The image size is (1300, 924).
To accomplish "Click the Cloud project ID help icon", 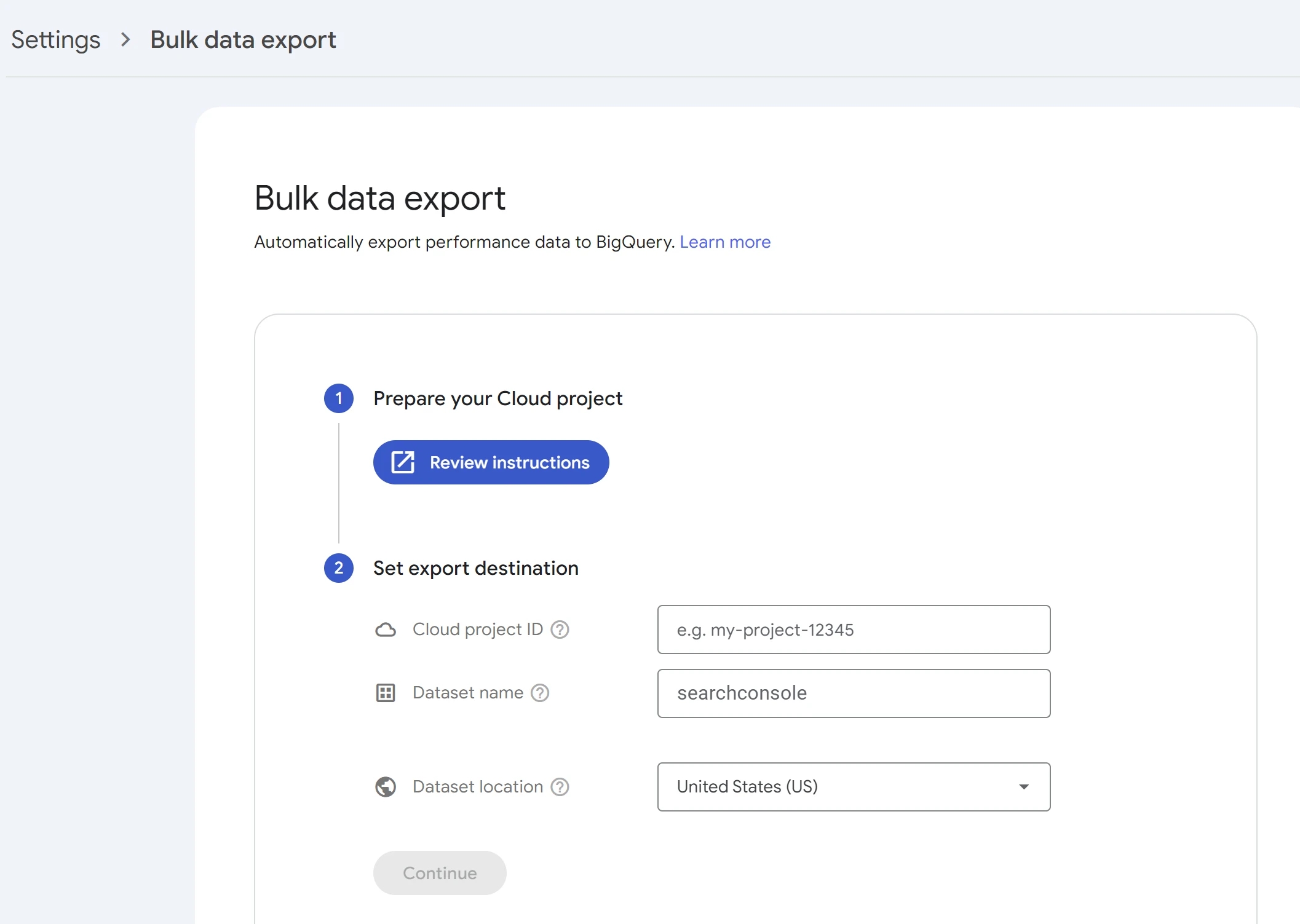I will tap(560, 630).
